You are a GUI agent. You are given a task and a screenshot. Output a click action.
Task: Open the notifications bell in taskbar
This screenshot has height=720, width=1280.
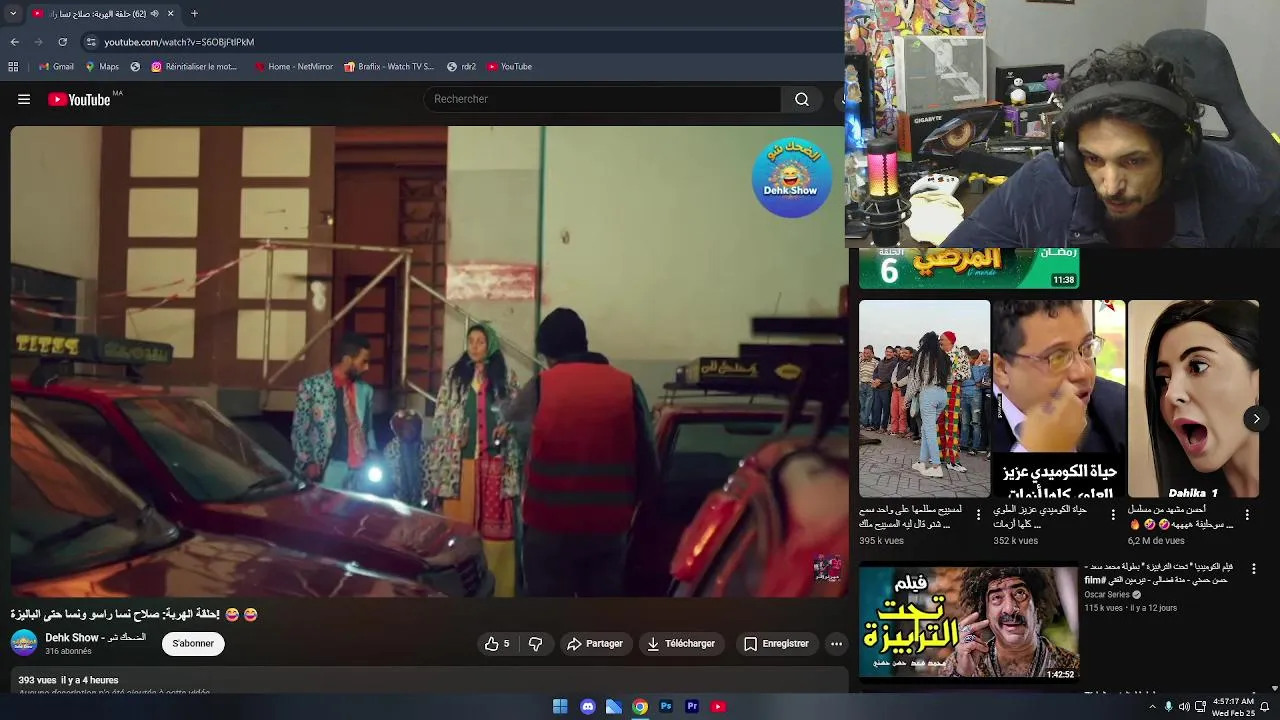pyautogui.click(x=1265, y=707)
